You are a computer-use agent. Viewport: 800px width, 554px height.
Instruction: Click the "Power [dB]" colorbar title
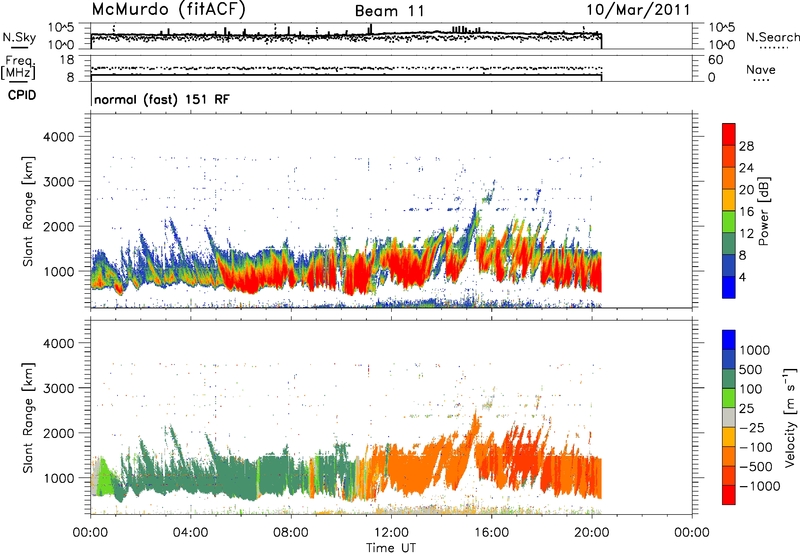[x=763, y=211]
